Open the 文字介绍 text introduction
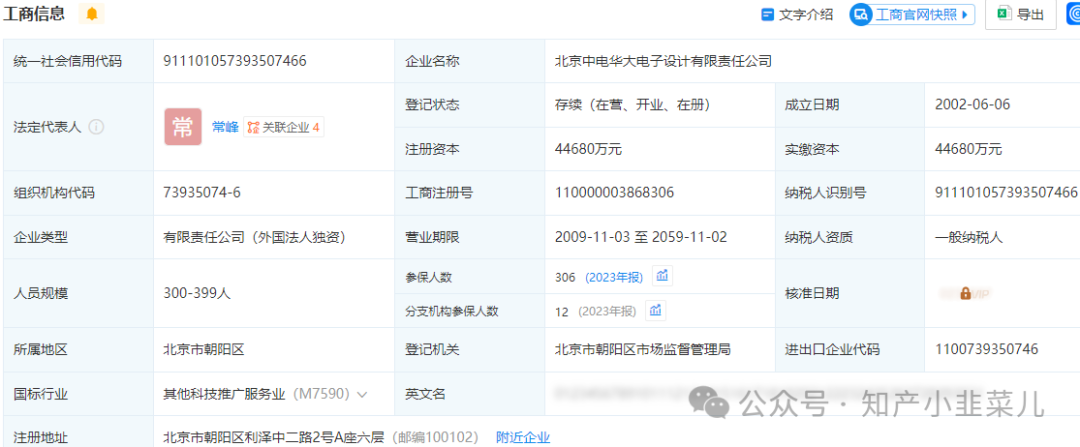1080x447 pixels. click(x=797, y=14)
